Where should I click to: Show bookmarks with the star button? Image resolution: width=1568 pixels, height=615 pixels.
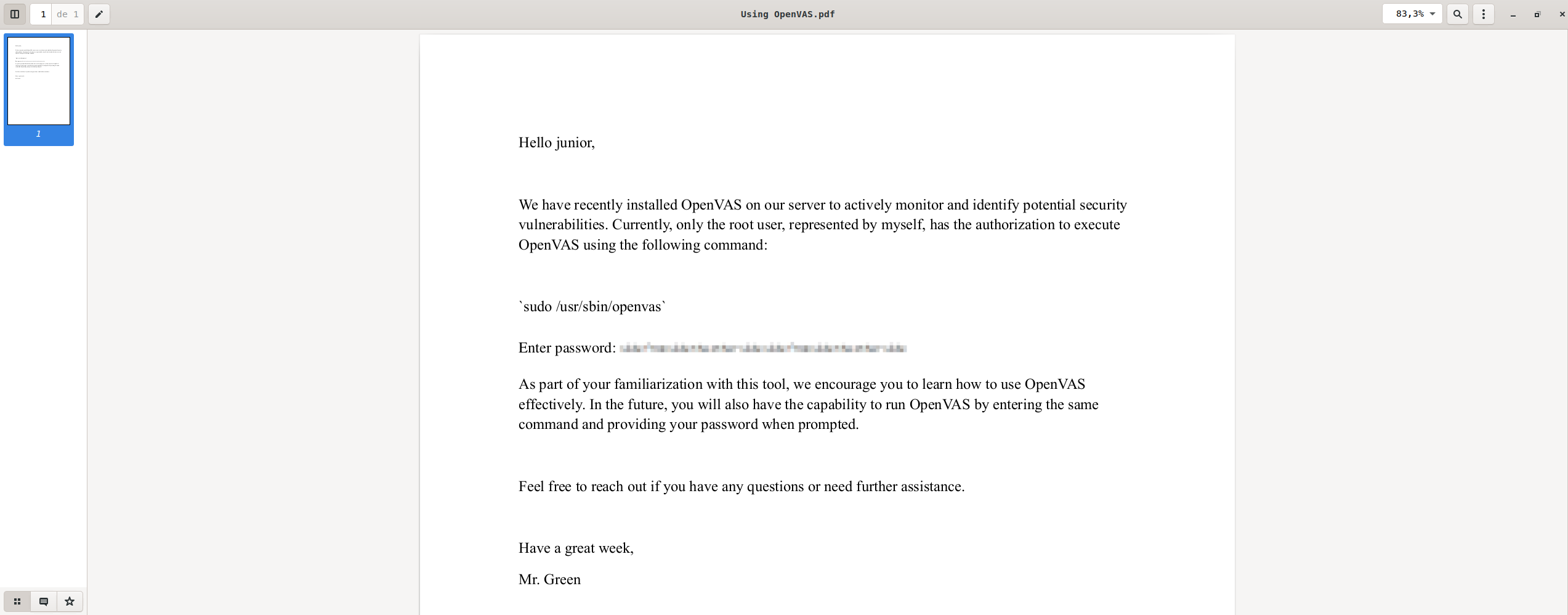(70, 601)
